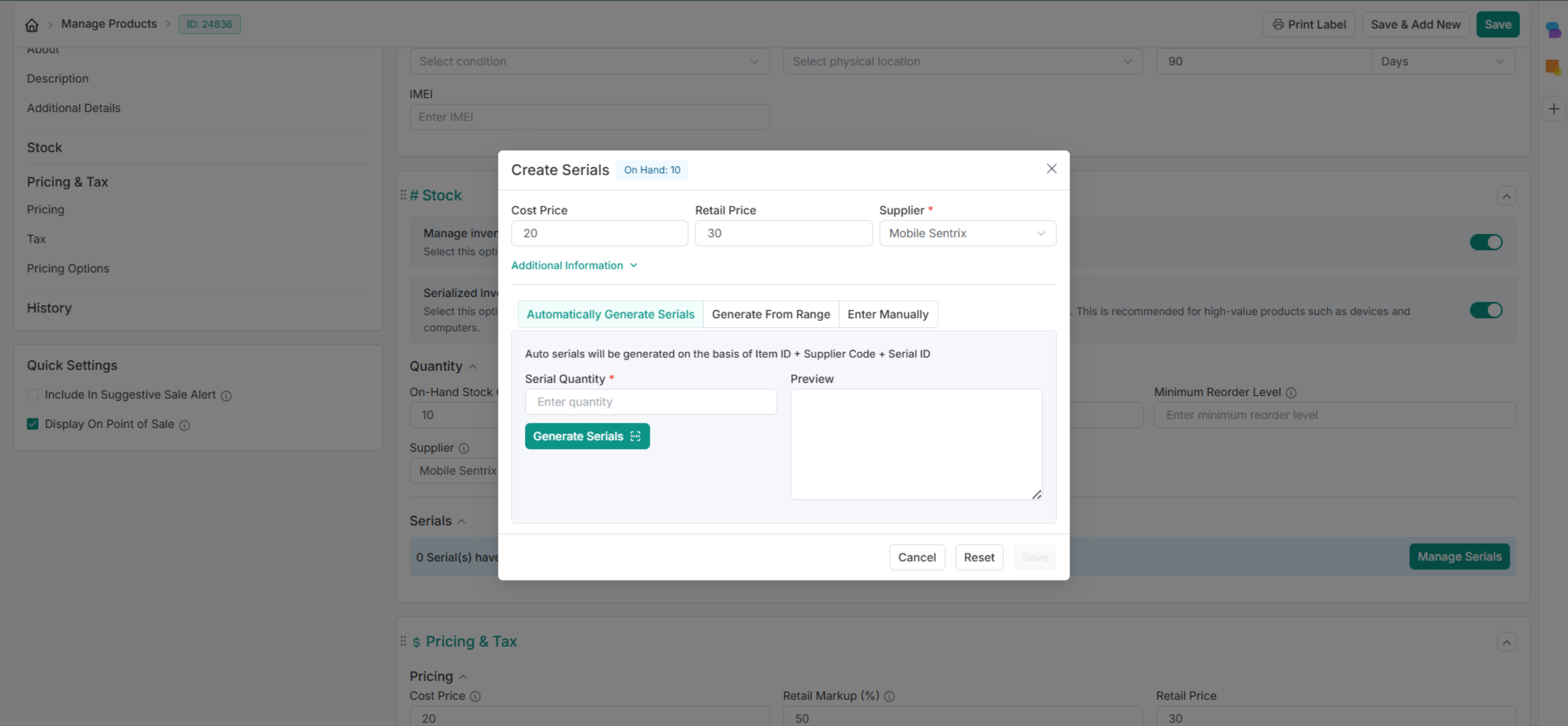The image size is (1568, 726).
Task: Show info icon next to Supplier label
Action: pos(464,449)
